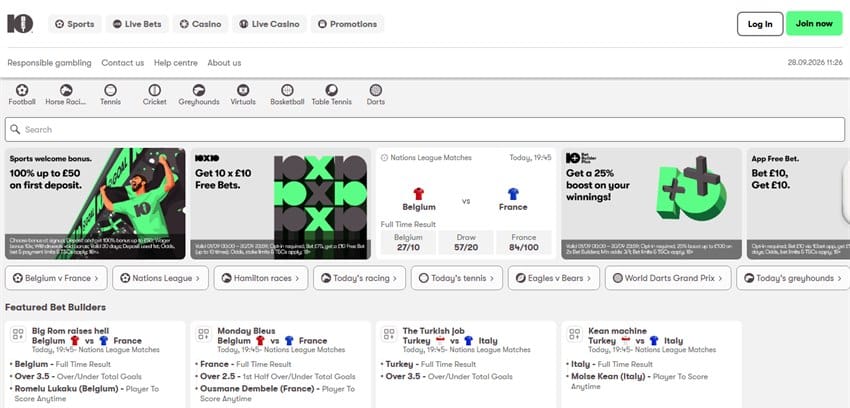850x408 pixels.
Task: Open the App Free Bet banner
Action: (x=799, y=204)
